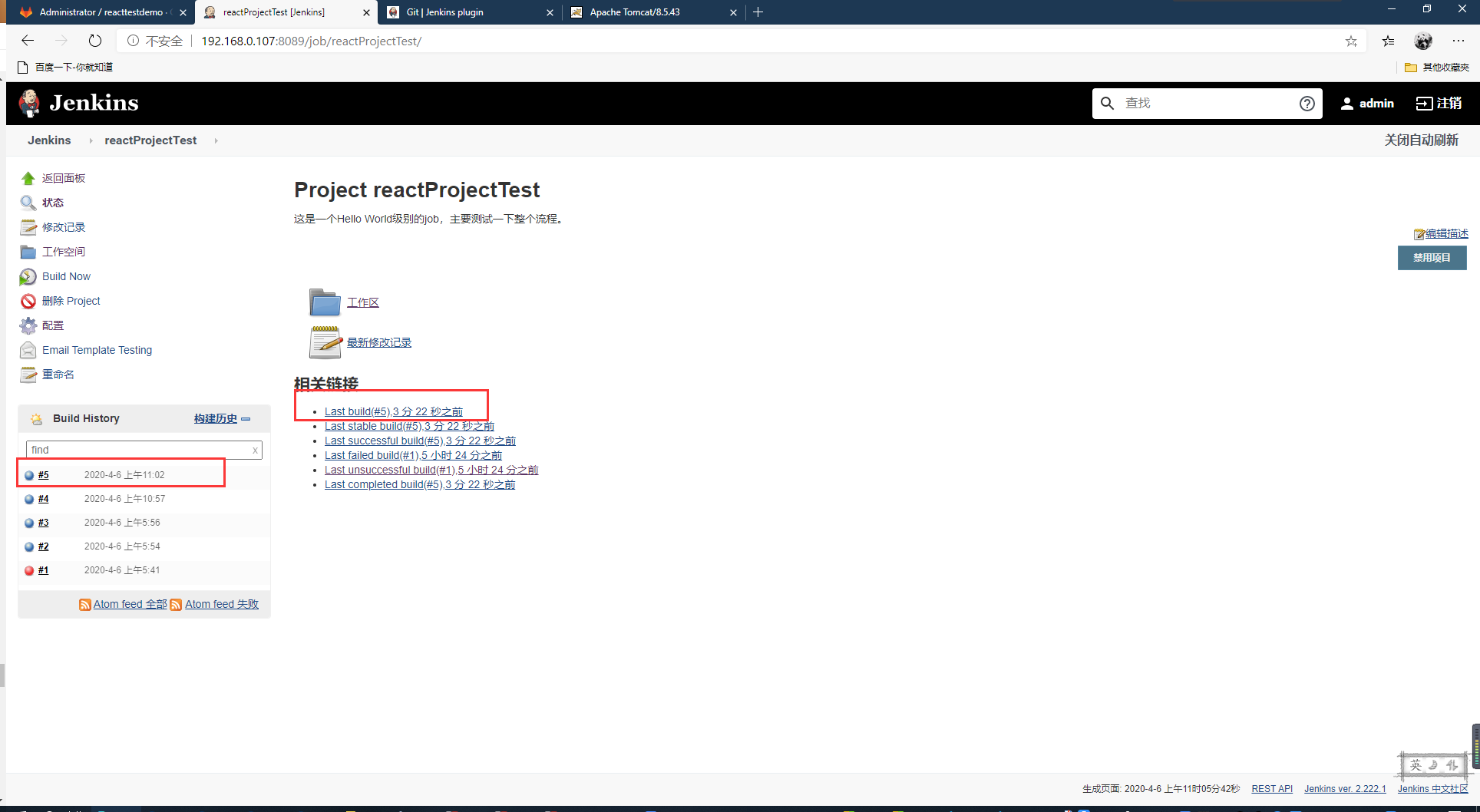The image size is (1480, 812).
Task: Open the 最新修改记录 link
Action: click(379, 342)
